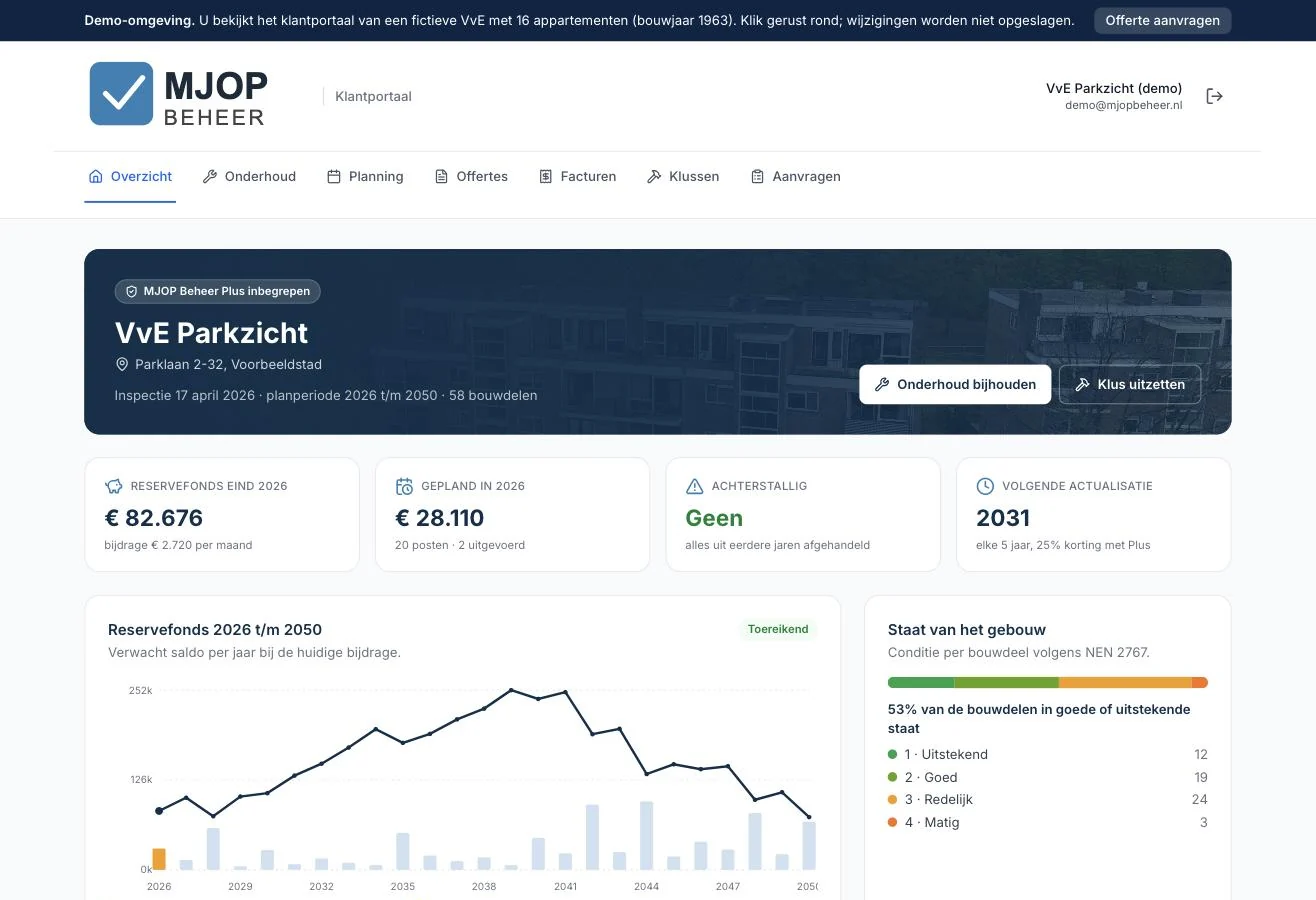This screenshot has height=900, width=1316.
Task: Click the 'VvE Parkzicht' banner title
Action: 212,333
